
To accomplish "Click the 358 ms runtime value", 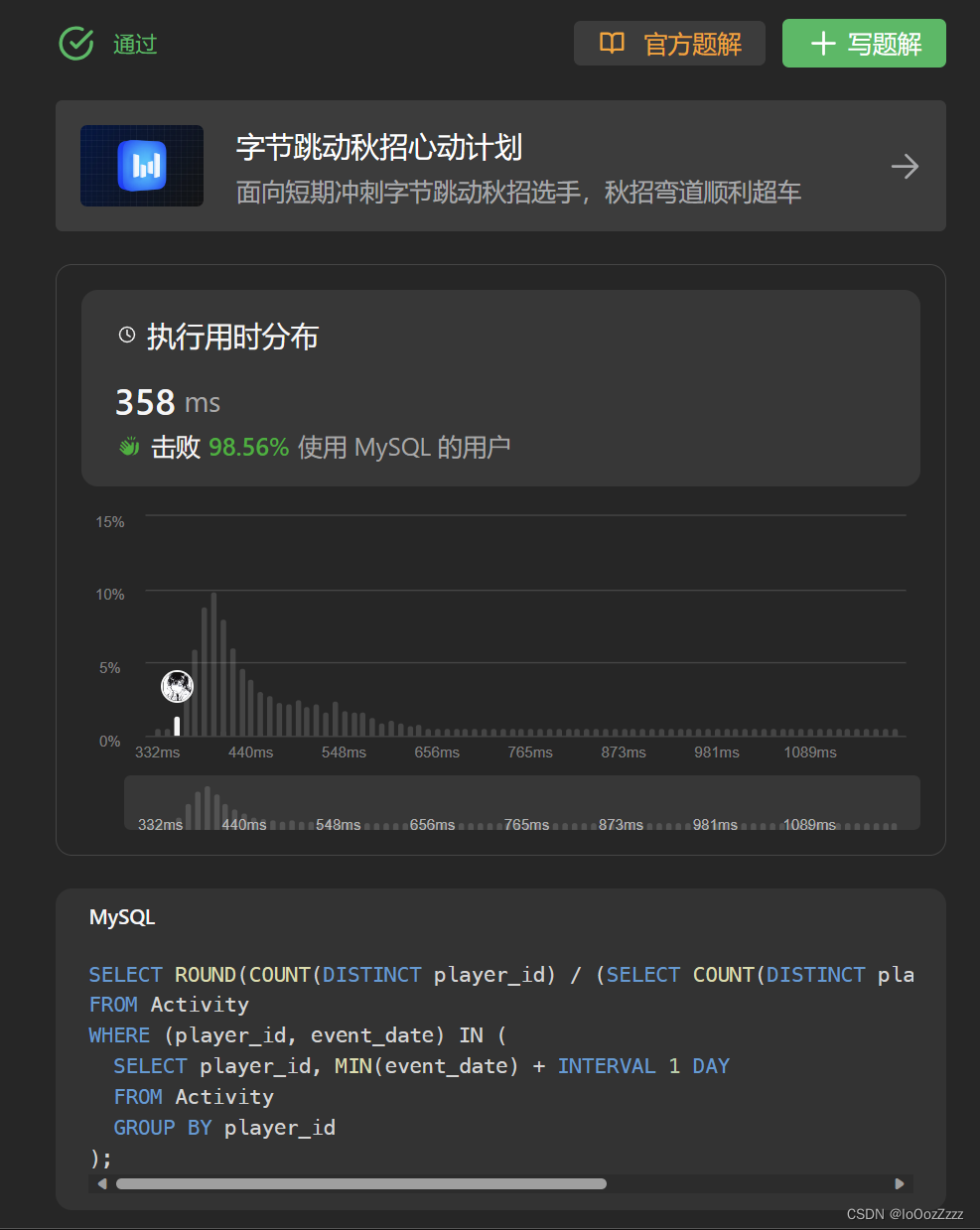I will (x=168, y=402).
